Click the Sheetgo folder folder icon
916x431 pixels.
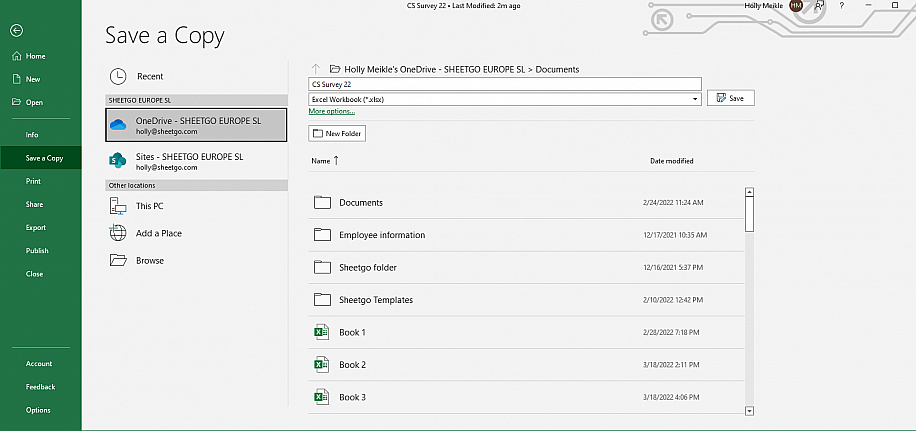322,267
